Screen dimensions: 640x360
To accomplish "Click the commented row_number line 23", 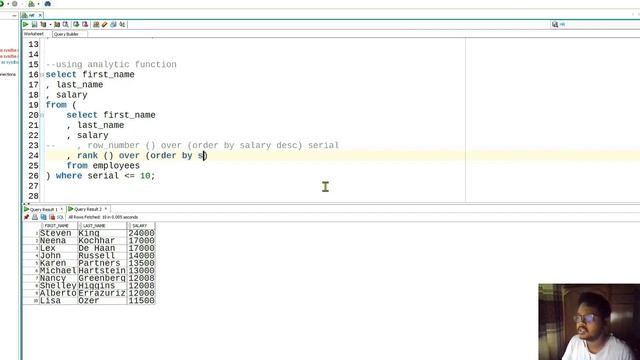I will click(192, 145).
